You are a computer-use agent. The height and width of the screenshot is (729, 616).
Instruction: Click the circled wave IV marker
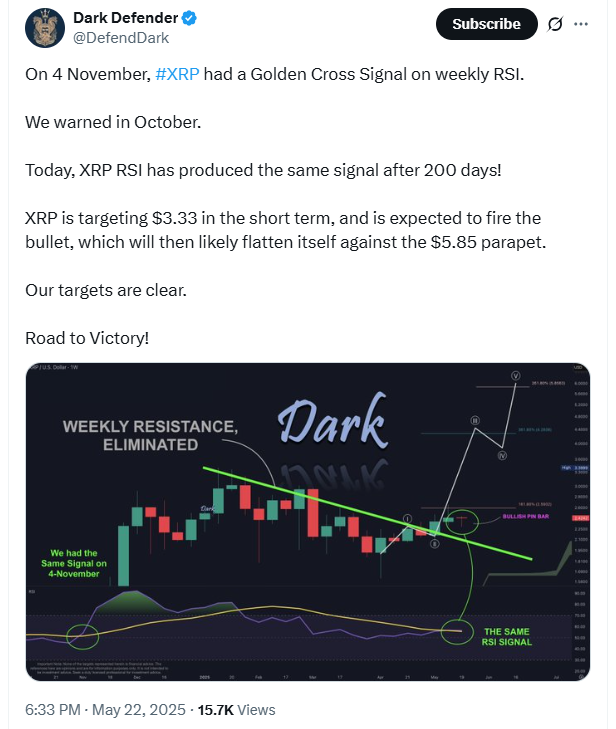point(502,456)
